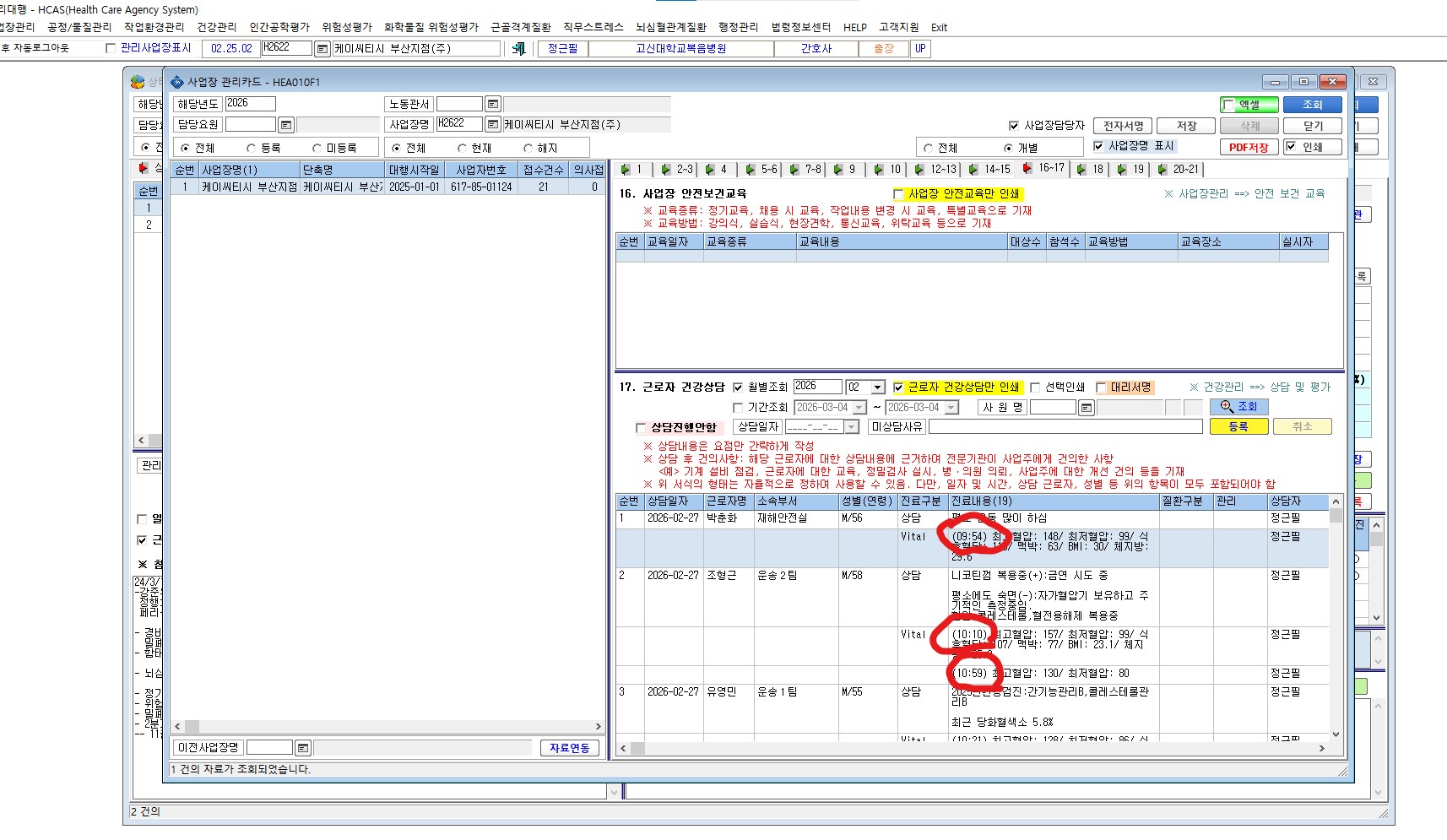Click the yellow 등록 button
The width and height of the screenshot is (1447, 840).
tap(1238, 427)
